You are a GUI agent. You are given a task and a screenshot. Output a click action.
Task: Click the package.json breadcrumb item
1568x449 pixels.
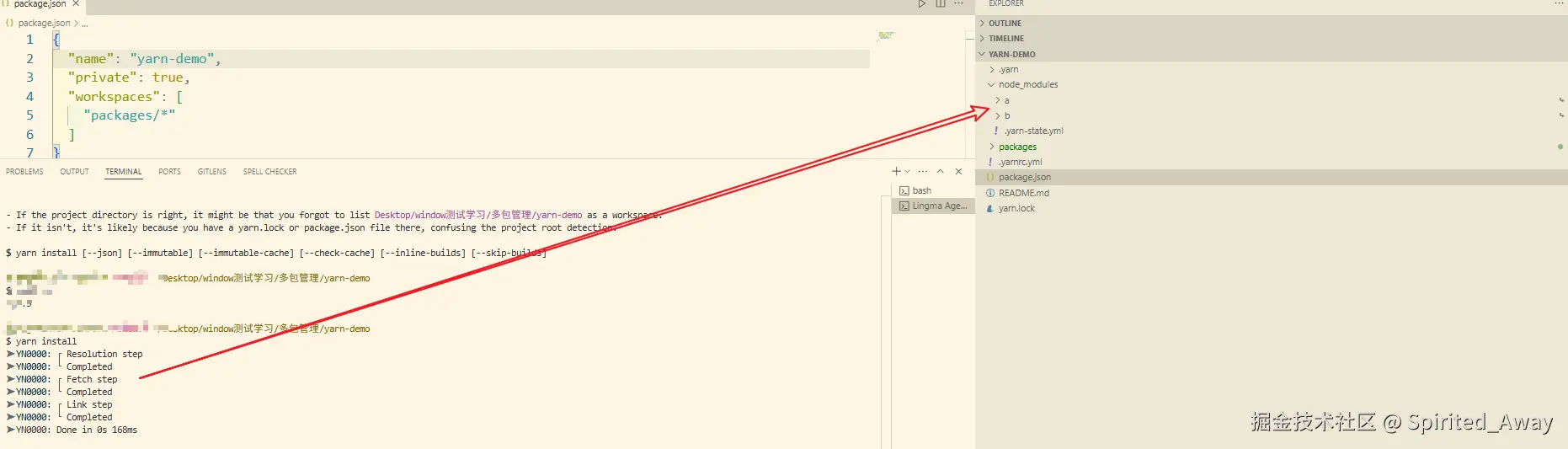coord(44,23)
